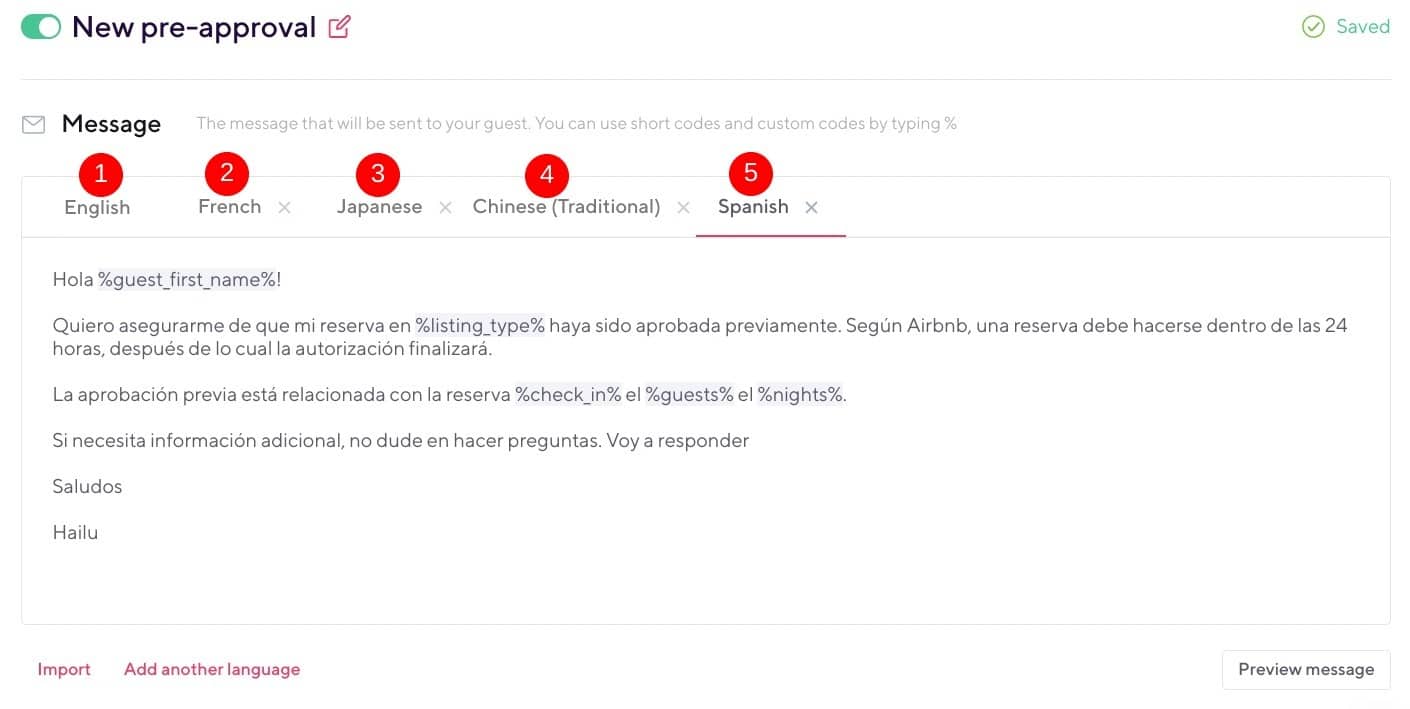Image resolution: width=1410 pixels, height=709 pixels.
Task: Remove the Japanese language with its x
Action: point(445,208)
